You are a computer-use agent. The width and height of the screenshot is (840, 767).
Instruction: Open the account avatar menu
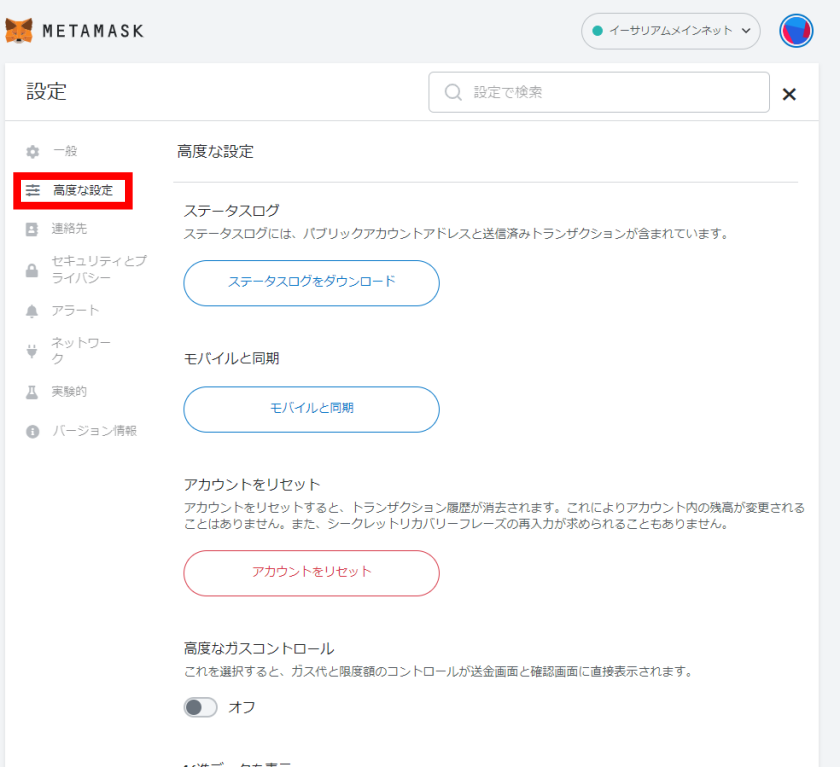[796, 31]
